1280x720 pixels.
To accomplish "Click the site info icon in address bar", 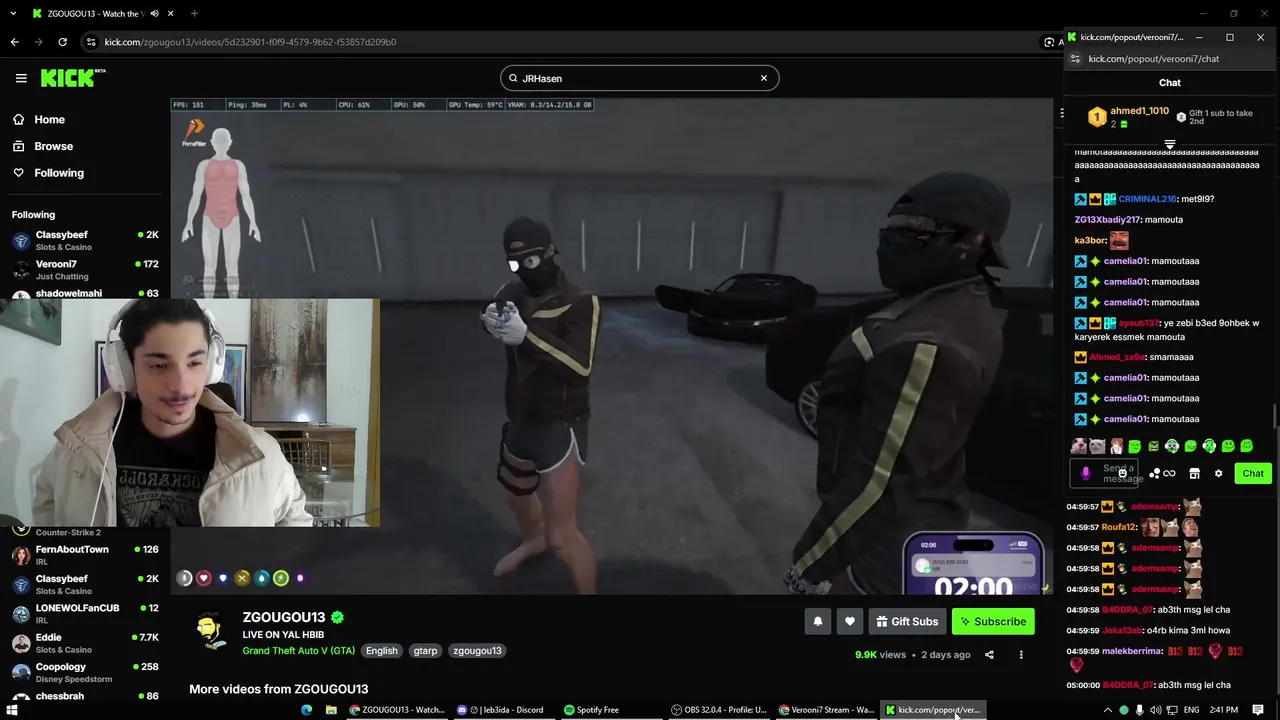I will 91,42.
